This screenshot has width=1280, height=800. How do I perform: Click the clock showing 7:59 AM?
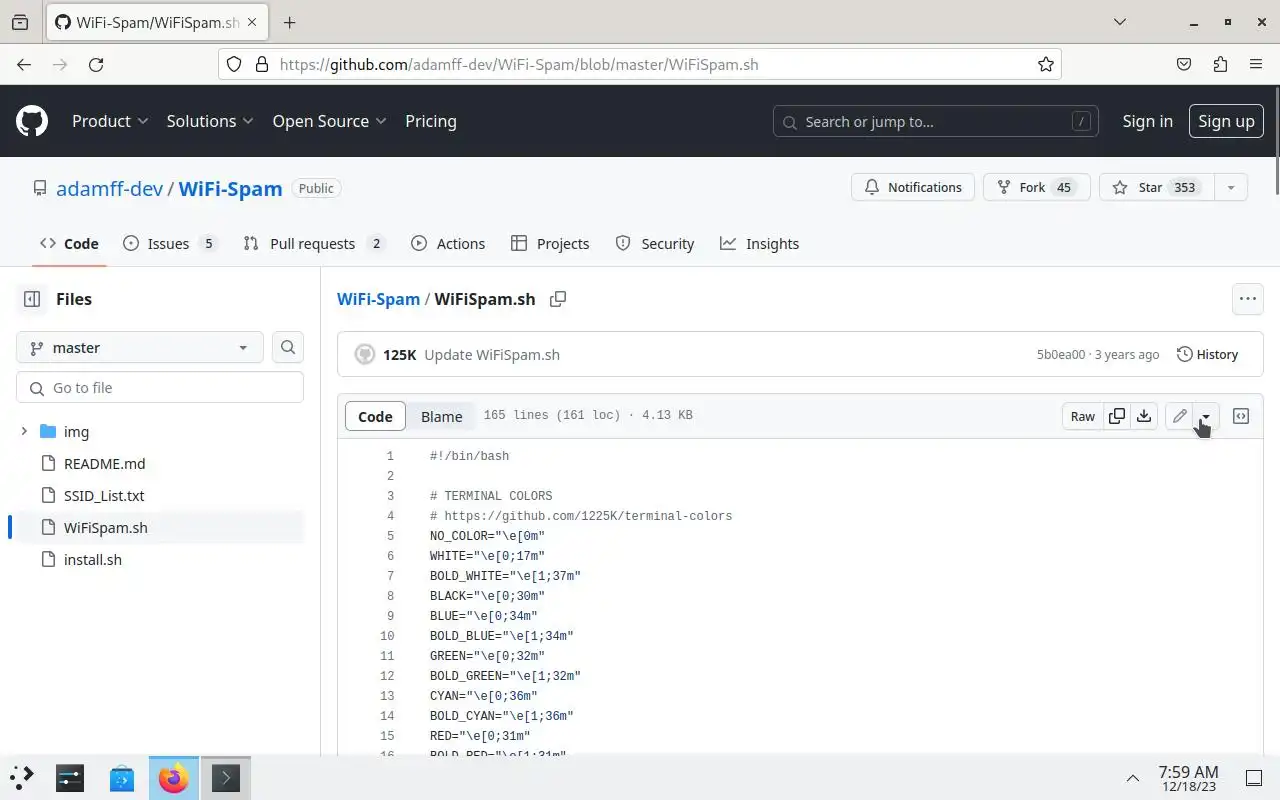[x=1188, y=778]
